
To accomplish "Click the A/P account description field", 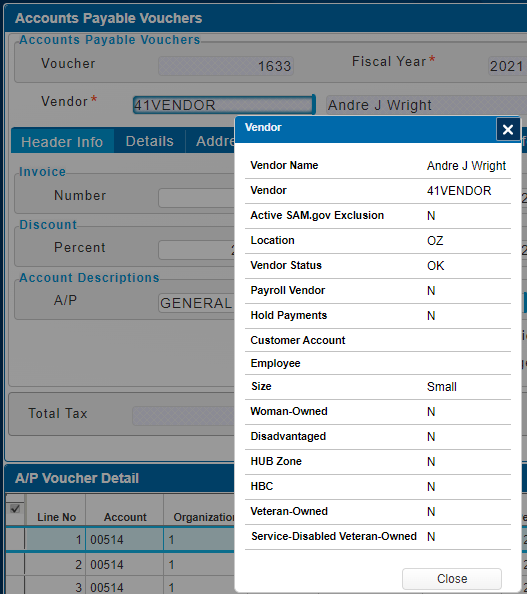I will 196,303.
